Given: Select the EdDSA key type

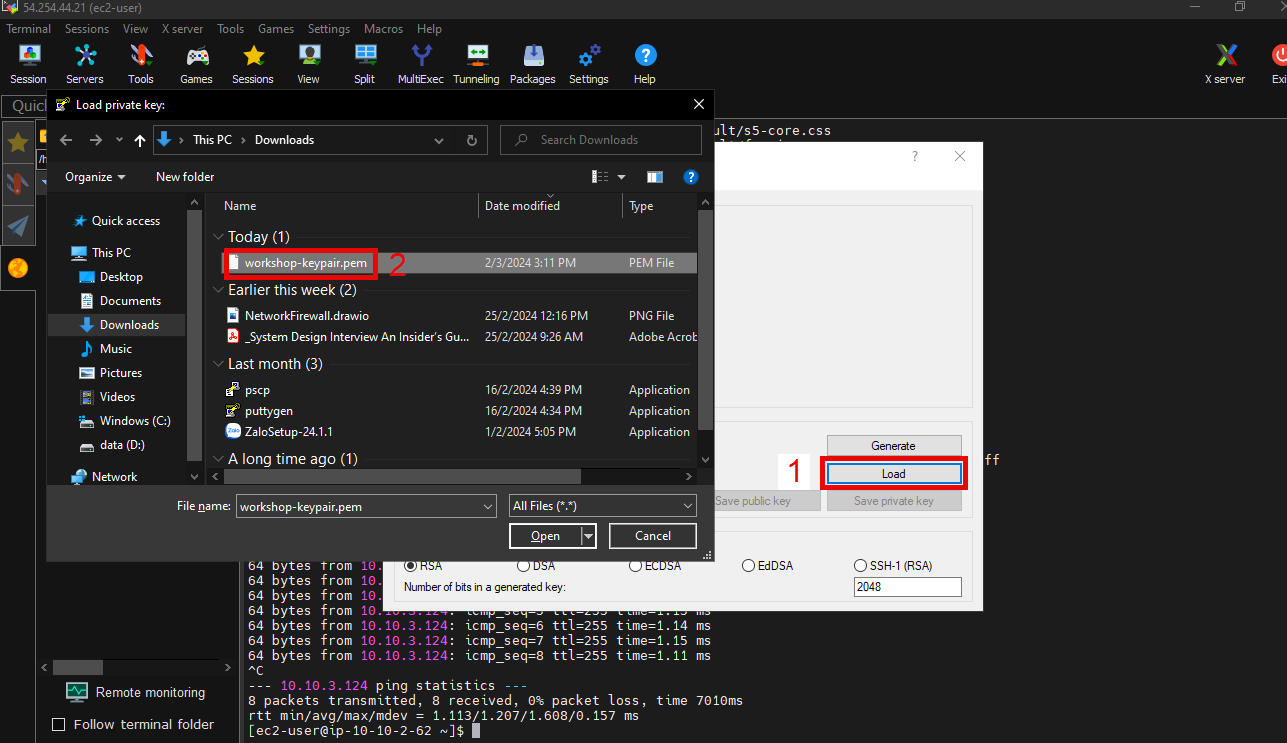Looking at the screenshot, I should (x=749, y=565).
